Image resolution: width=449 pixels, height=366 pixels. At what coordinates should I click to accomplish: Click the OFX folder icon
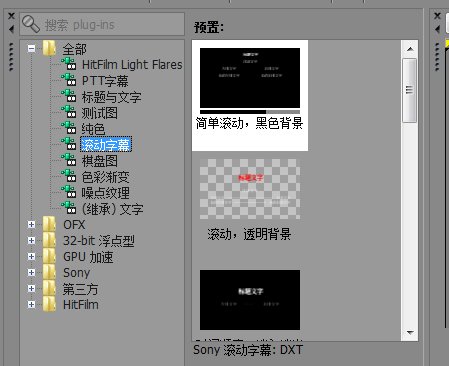49,224
